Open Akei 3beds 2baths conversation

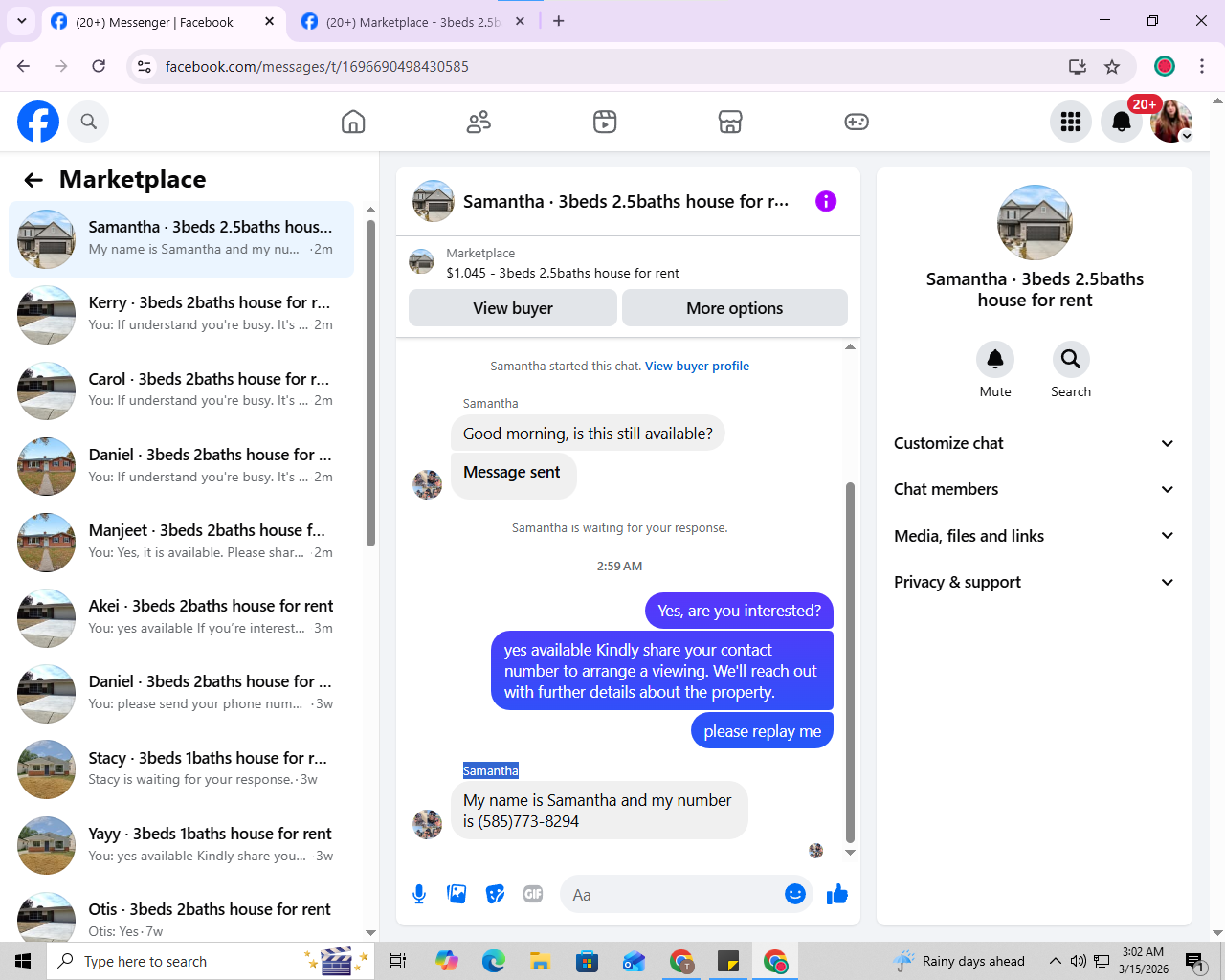click(181, 618)
